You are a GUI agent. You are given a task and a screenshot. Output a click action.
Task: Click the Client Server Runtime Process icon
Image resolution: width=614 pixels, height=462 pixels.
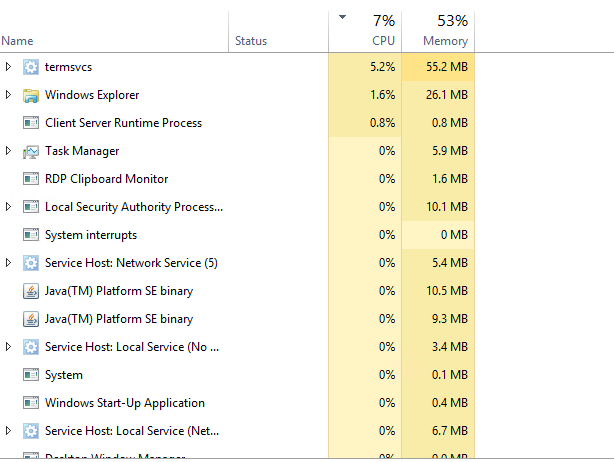(x=31, y=123)
